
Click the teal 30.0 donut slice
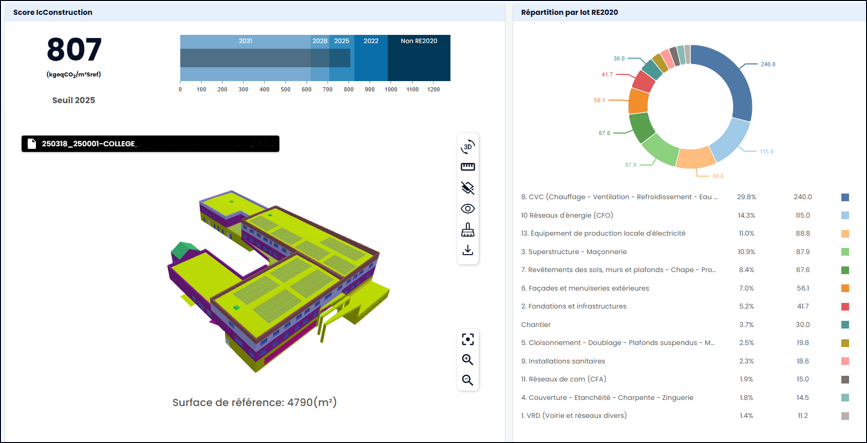pos(652,69)
